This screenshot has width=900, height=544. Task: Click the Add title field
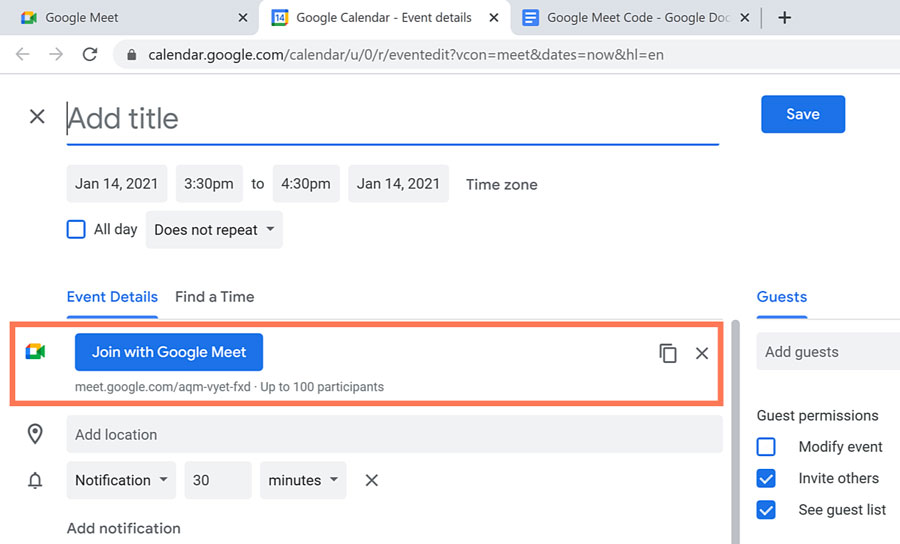[393, 119]
